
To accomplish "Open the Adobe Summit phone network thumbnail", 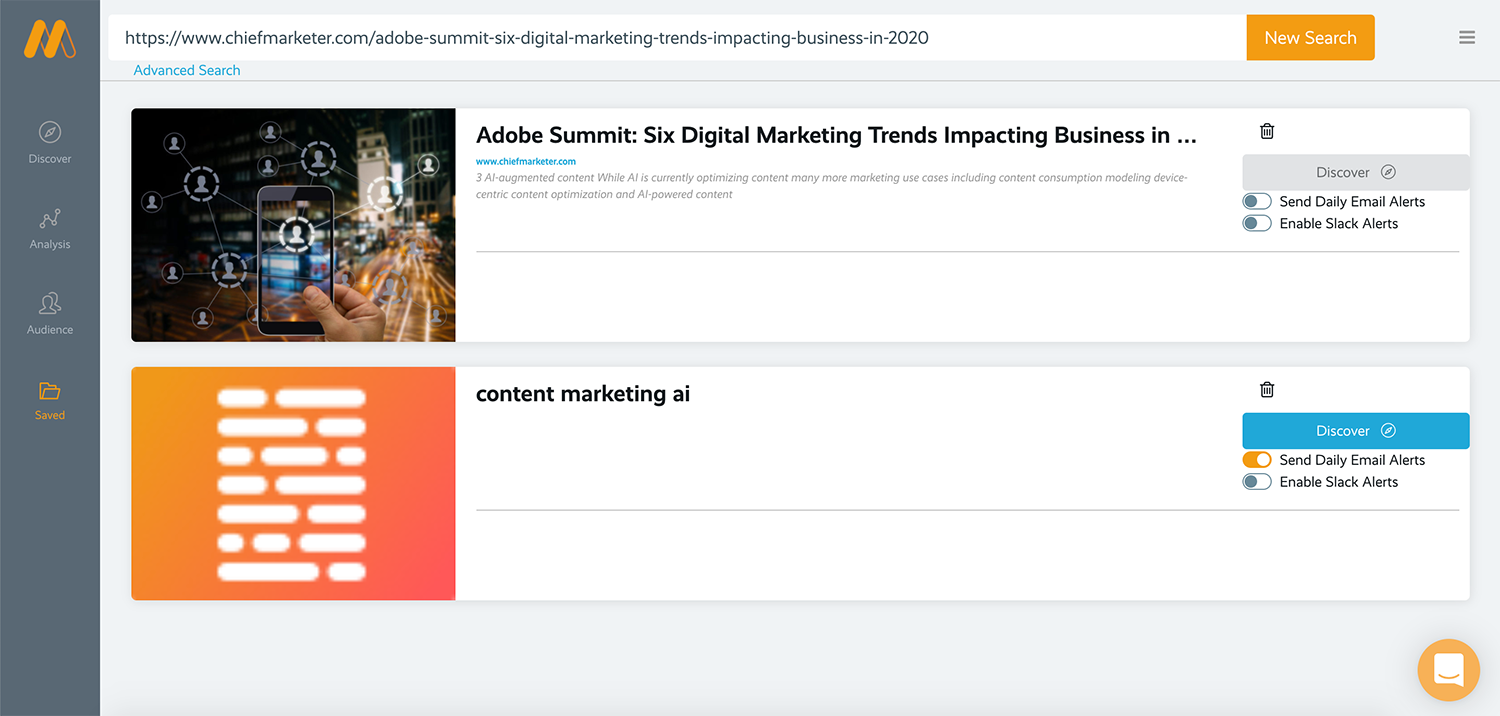I will coord(293,225).
